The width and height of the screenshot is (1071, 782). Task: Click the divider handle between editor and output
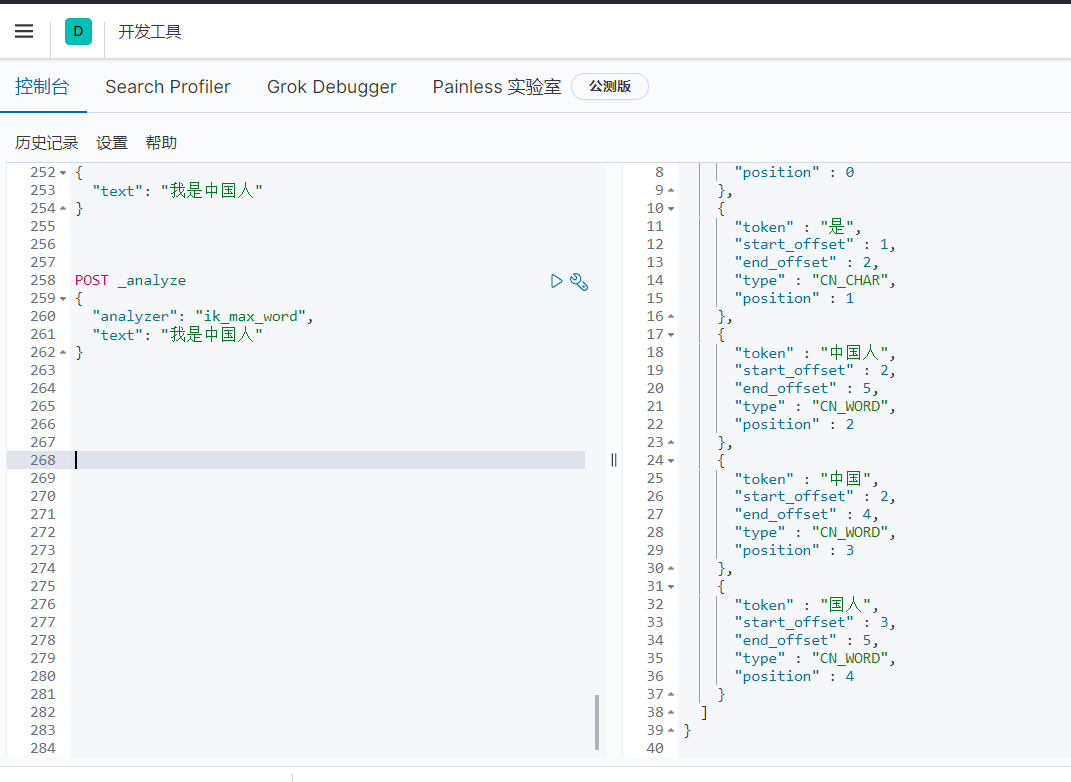(613, 460)
